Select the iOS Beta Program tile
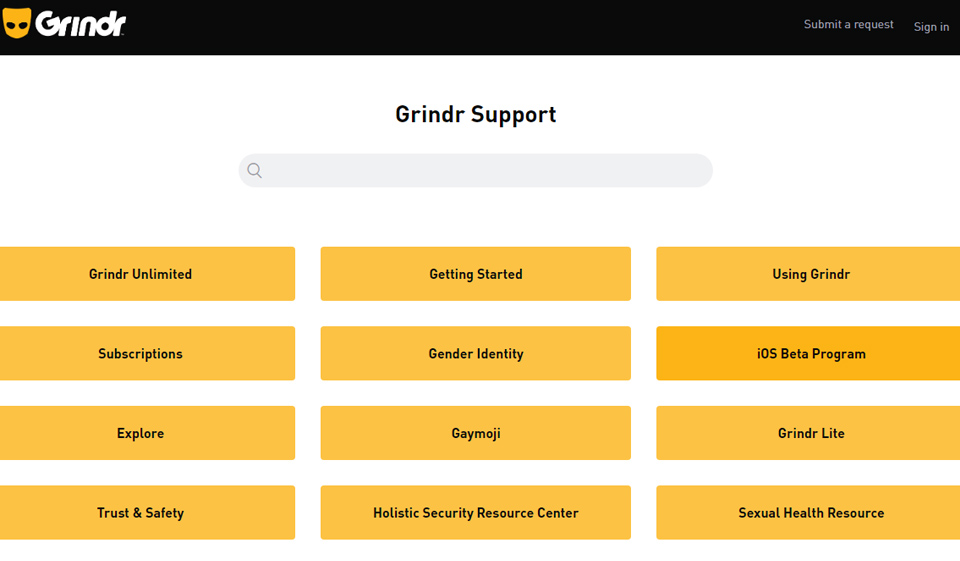 click(x=810, y=354)
